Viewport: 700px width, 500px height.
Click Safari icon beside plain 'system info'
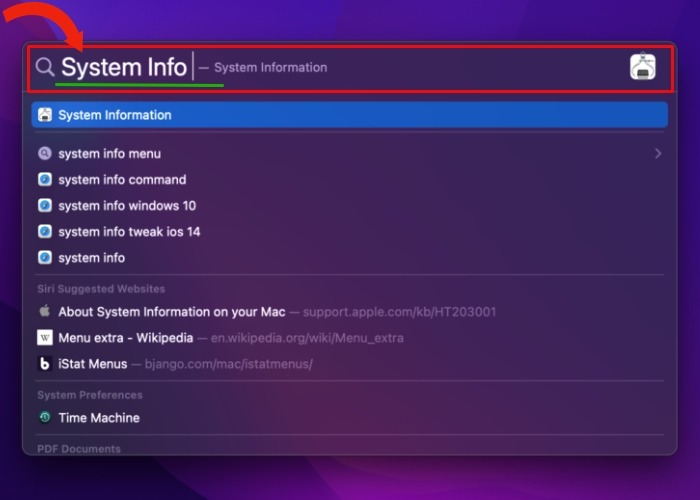click(45, 258)
